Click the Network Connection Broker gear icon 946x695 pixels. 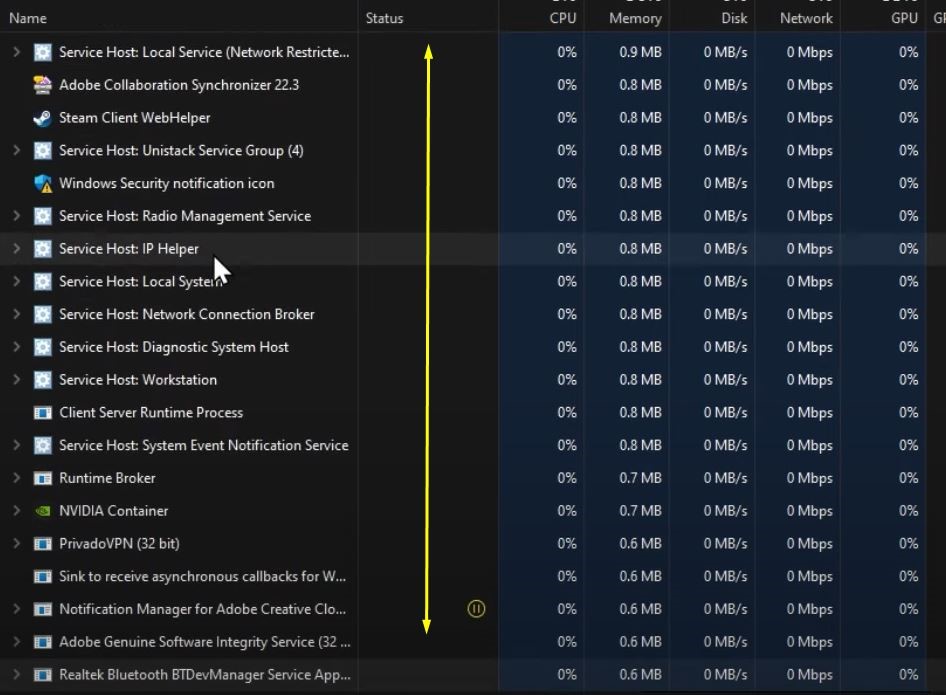[x=42, y=314]
